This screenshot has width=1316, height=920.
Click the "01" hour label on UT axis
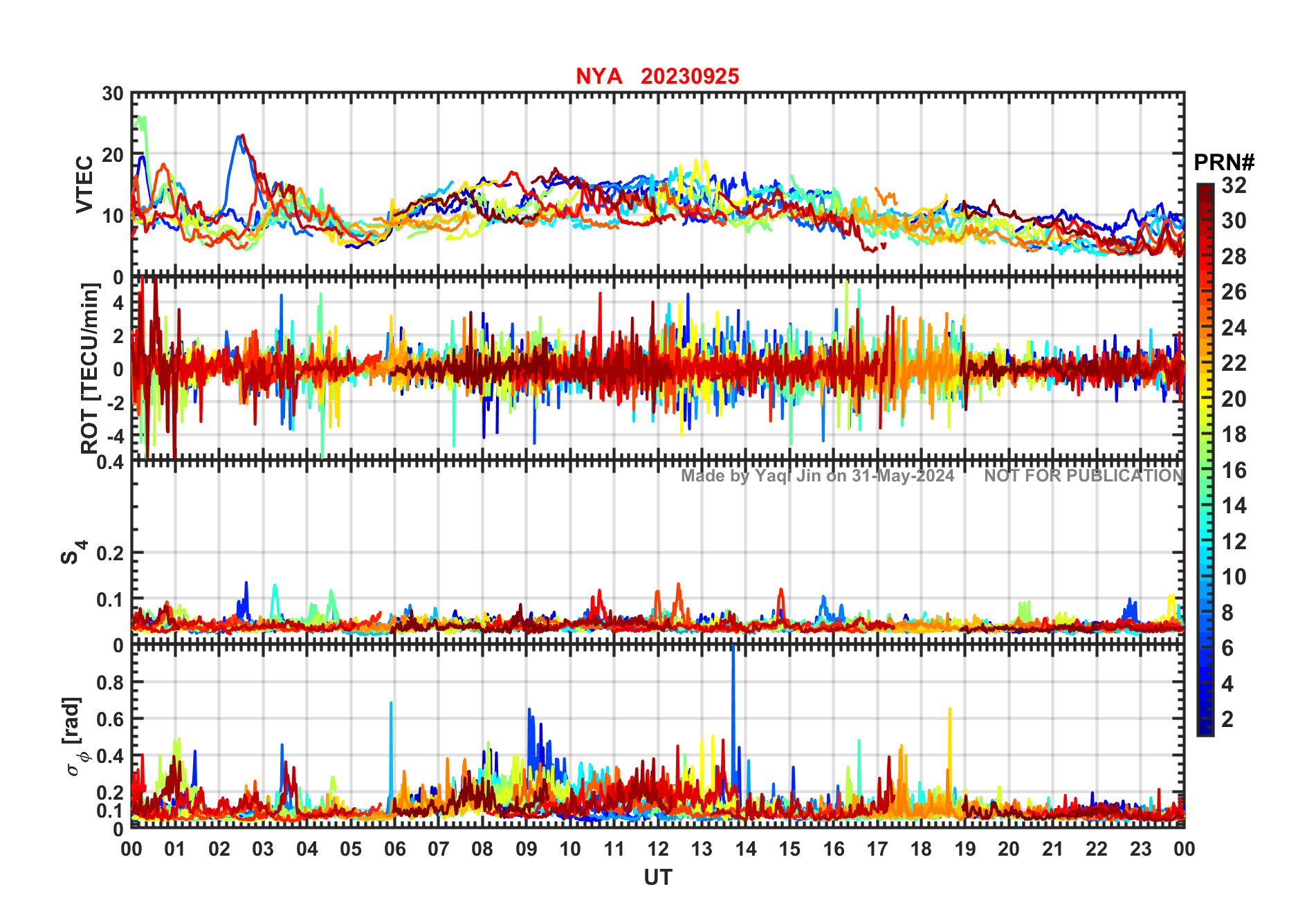175,849
